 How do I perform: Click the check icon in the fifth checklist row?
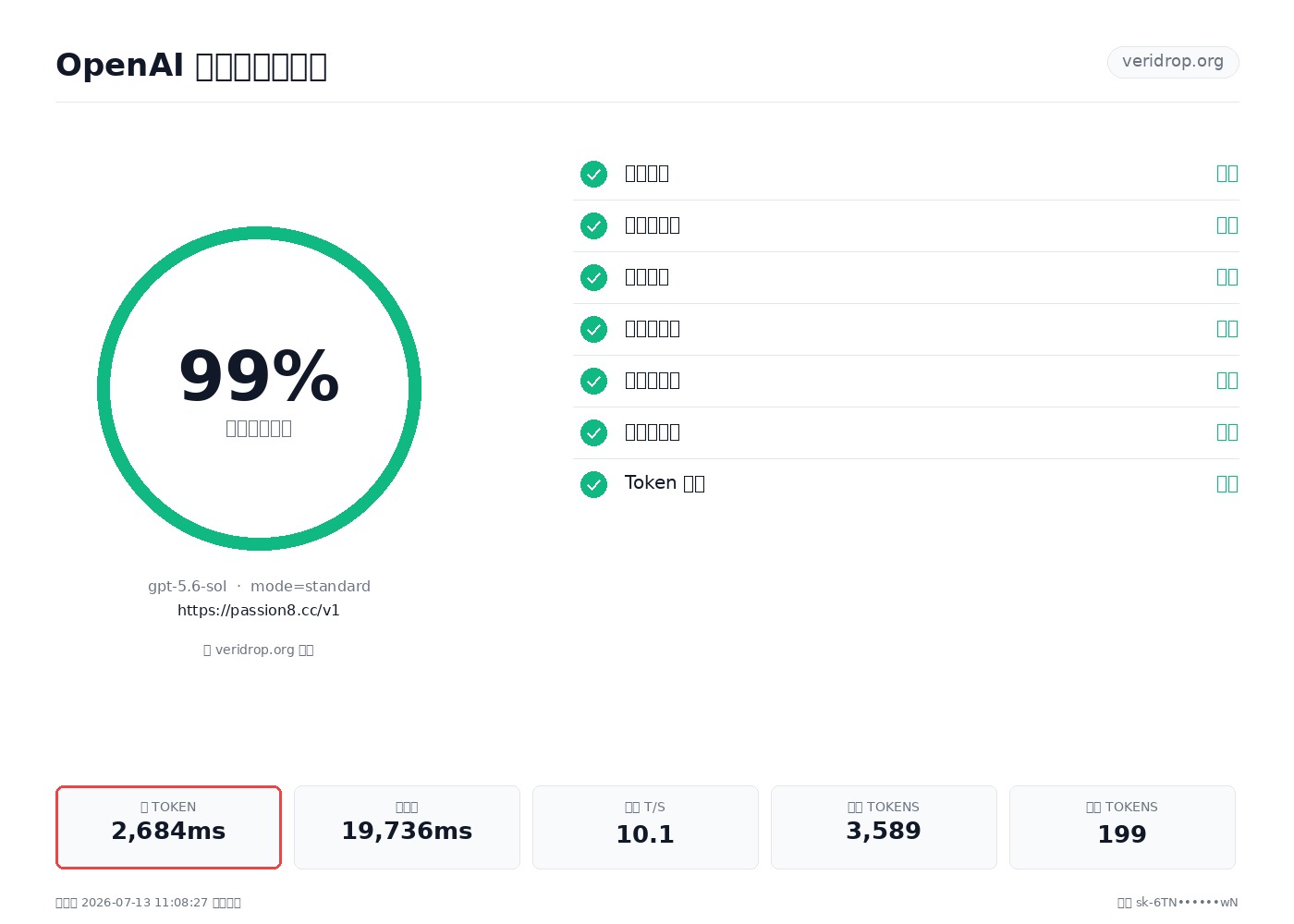tap(593, 381)
